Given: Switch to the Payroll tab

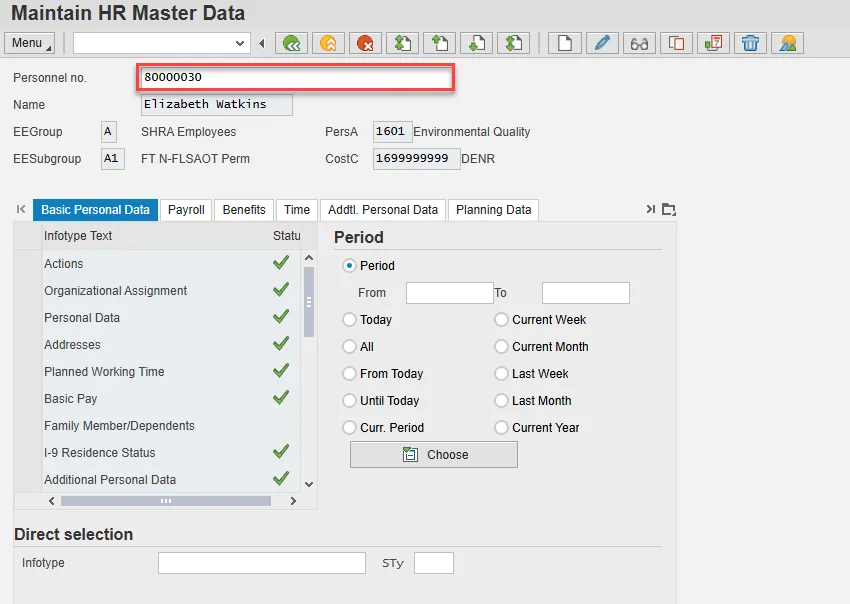Looking at the screenshot, I should pyautogui.click(x=186, y=210).
